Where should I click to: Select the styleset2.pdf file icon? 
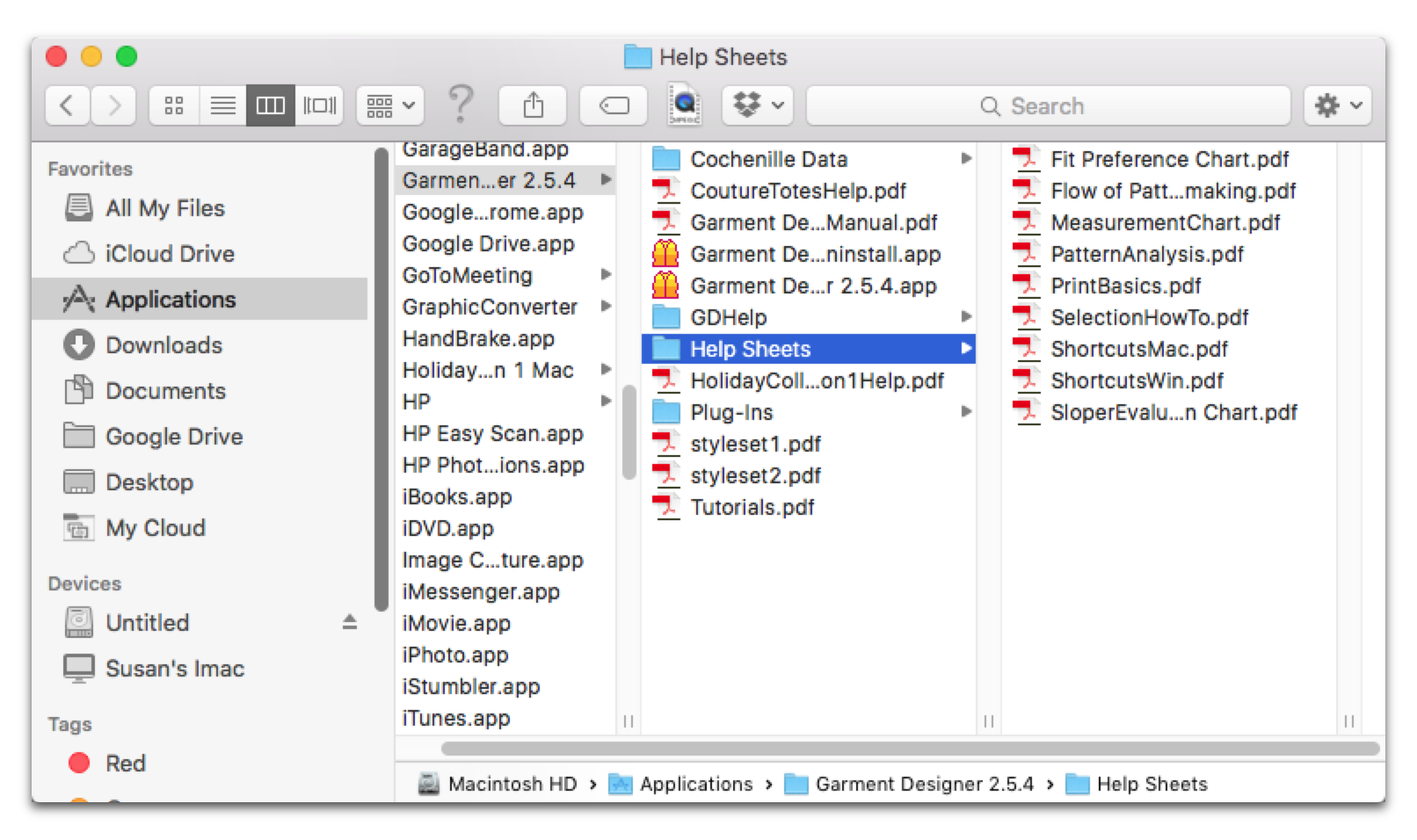tap(665, 475)
